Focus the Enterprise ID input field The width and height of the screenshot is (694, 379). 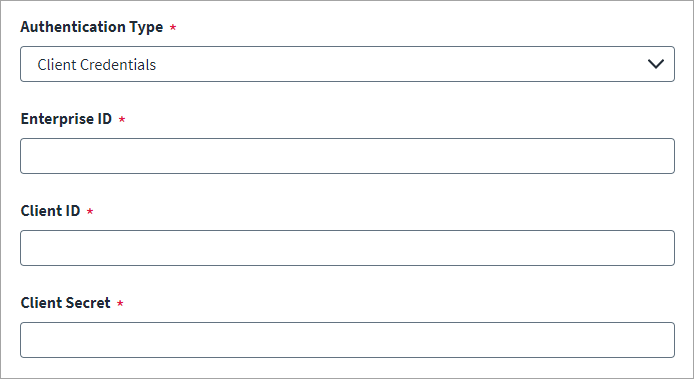tap(347, 156)
